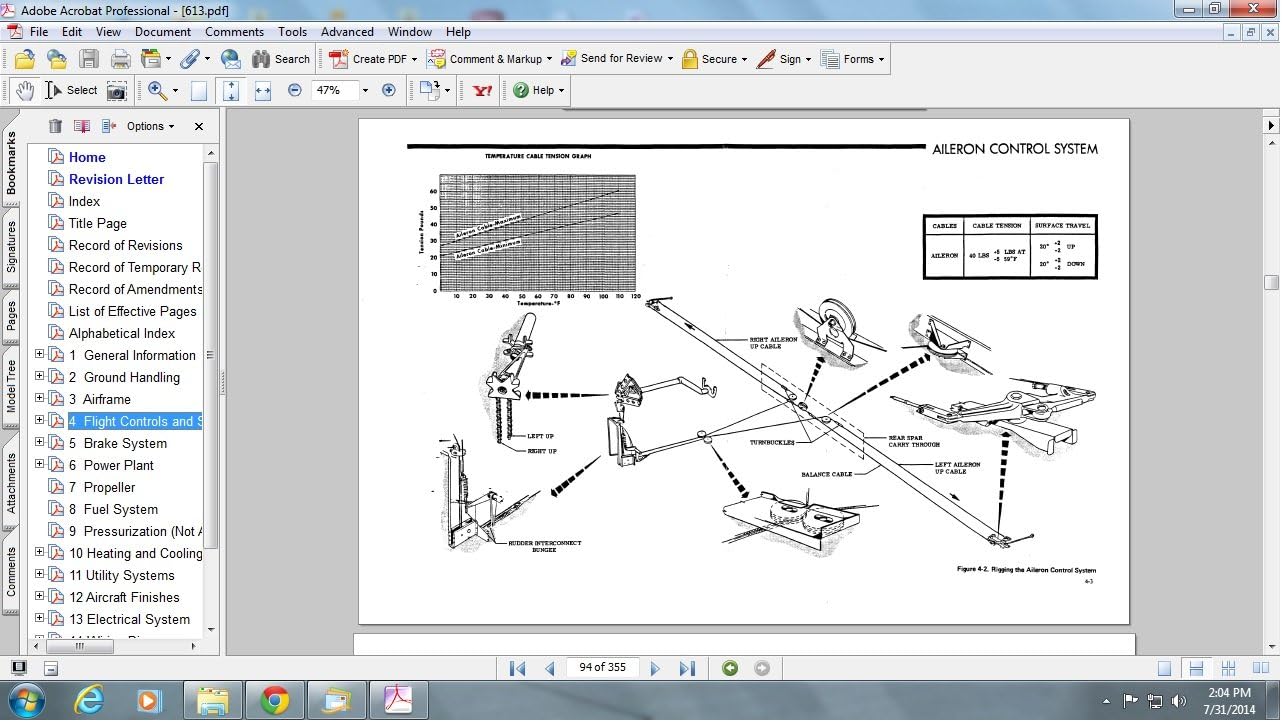Jump to the last page
The height and width of the screenshot is (722, 1282).
point(687,668)
